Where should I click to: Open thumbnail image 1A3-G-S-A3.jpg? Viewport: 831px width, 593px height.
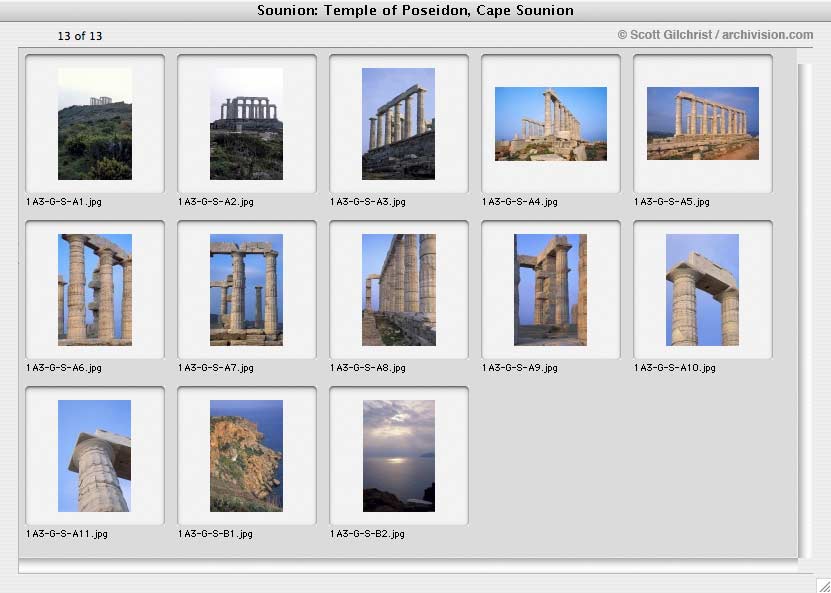click(x=399, y=124)
